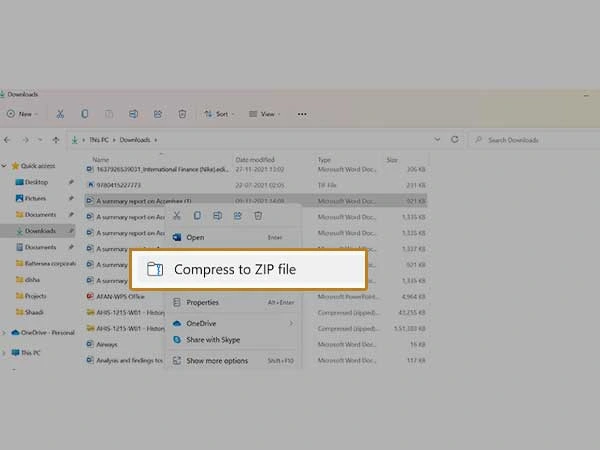Image resolution: width=600 pixels, height=450 pixels.
Task: Click the Quick access star icon
Action: (x=15, y=166)
